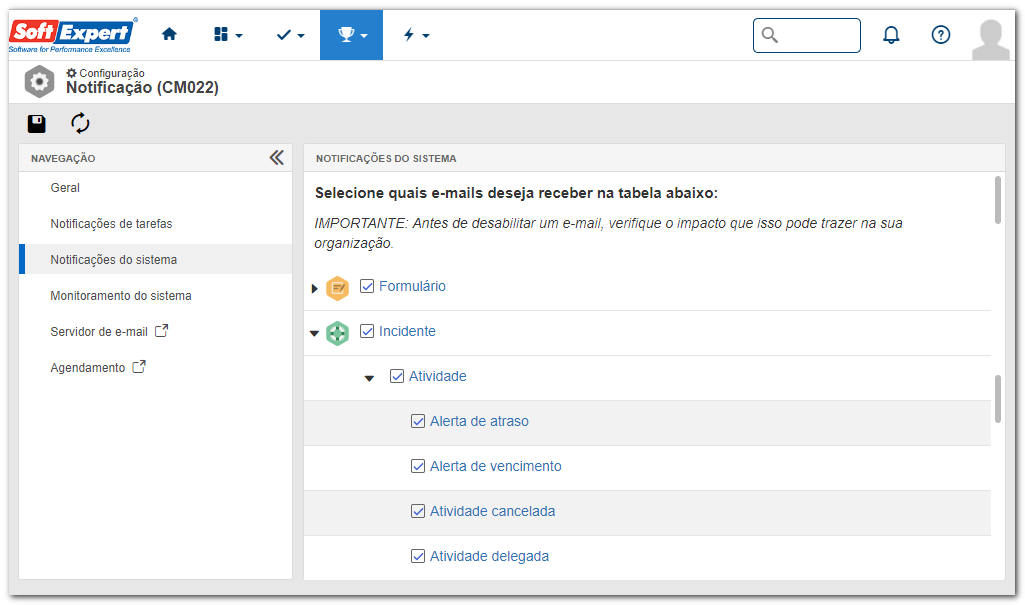The width and height of the screenshot is (1025, 605).
Task: Click the Notificação (CM022) page title
Action: click(143, 88)
